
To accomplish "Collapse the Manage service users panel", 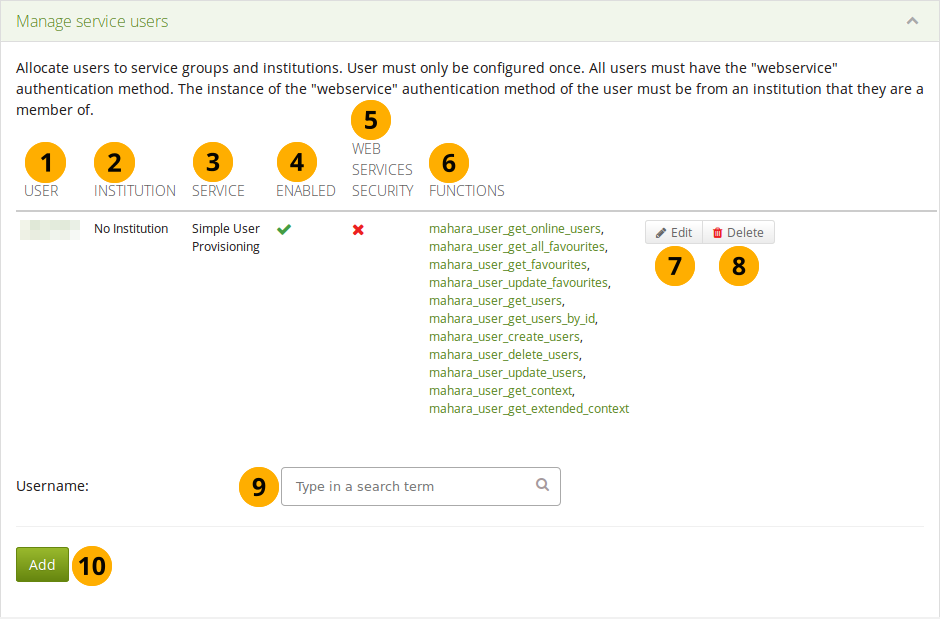I will coord(912,21).
